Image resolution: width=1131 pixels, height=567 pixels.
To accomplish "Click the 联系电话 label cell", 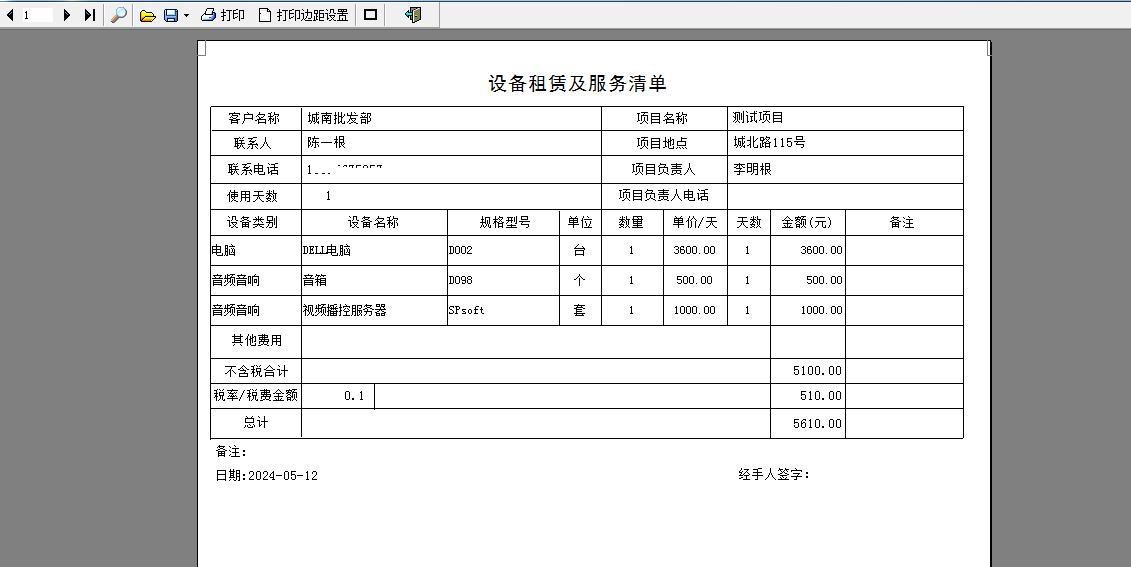I will pos(256,170).
